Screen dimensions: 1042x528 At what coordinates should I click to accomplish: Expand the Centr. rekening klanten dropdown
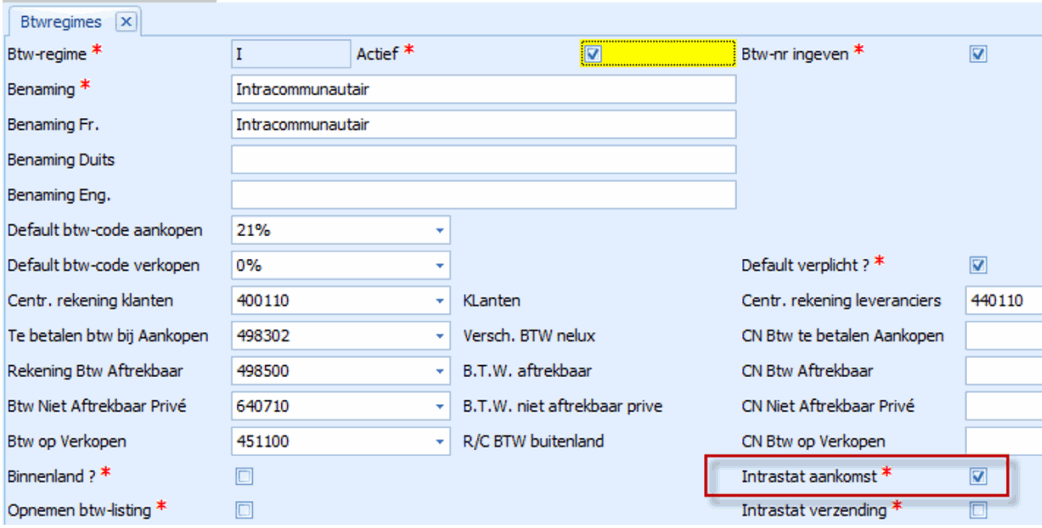coord(439,301)
